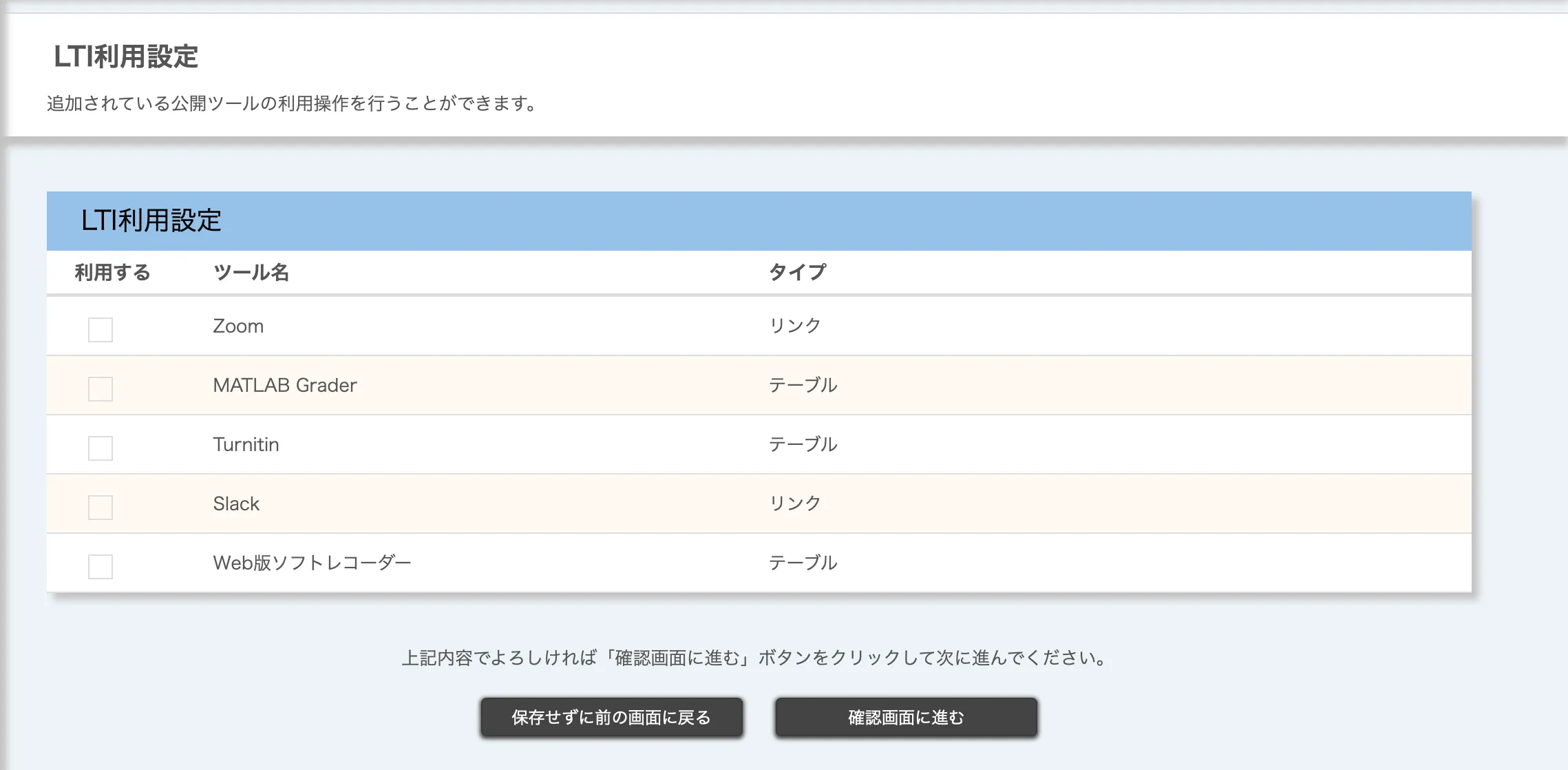Image resolution: width=1568 pixels, height=770 pixels.
Task: Click the タイプ column header
Action: (797, 273)
